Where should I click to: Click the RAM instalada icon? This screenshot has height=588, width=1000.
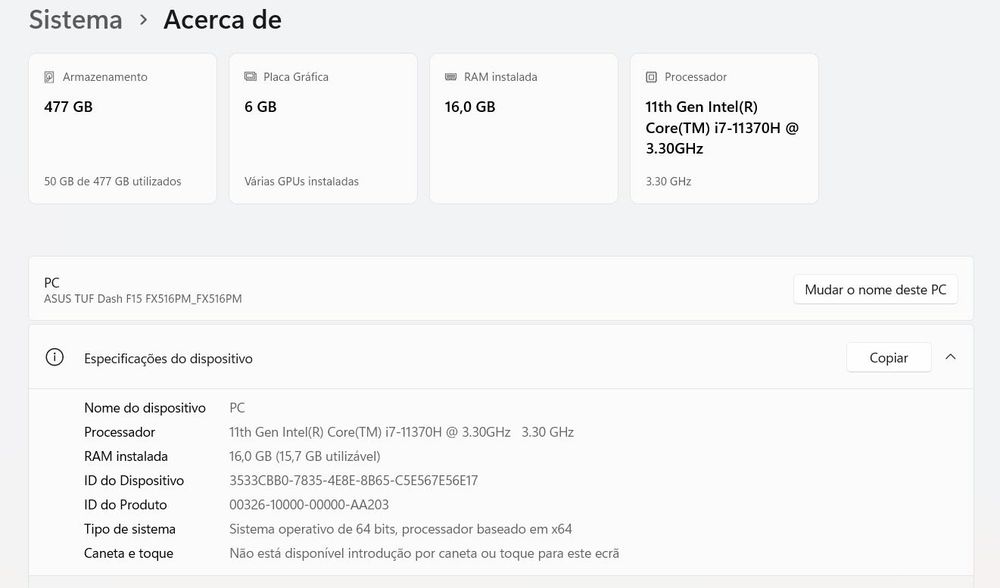coord(450,77)
